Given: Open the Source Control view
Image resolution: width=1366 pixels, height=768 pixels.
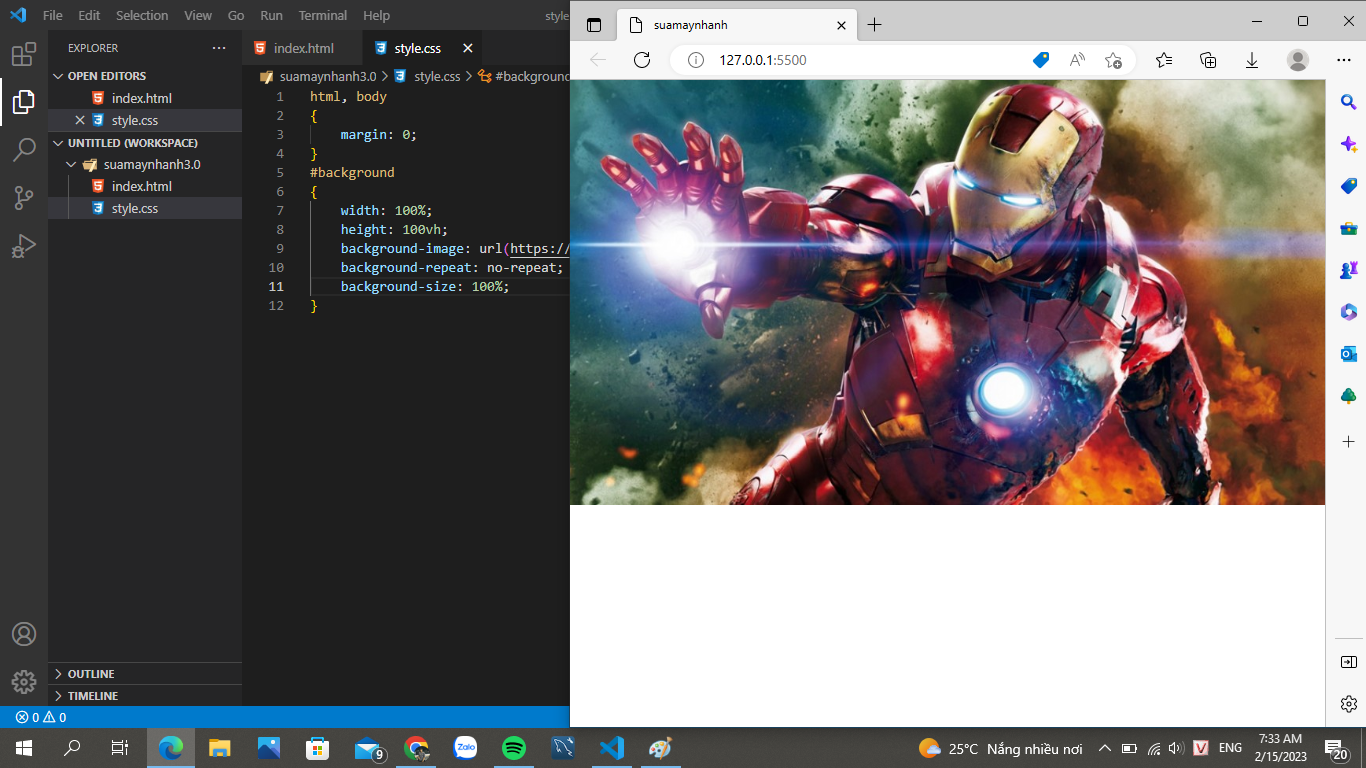Looking at the screenshot, I should pyautogui.click(x=24, y=198).
